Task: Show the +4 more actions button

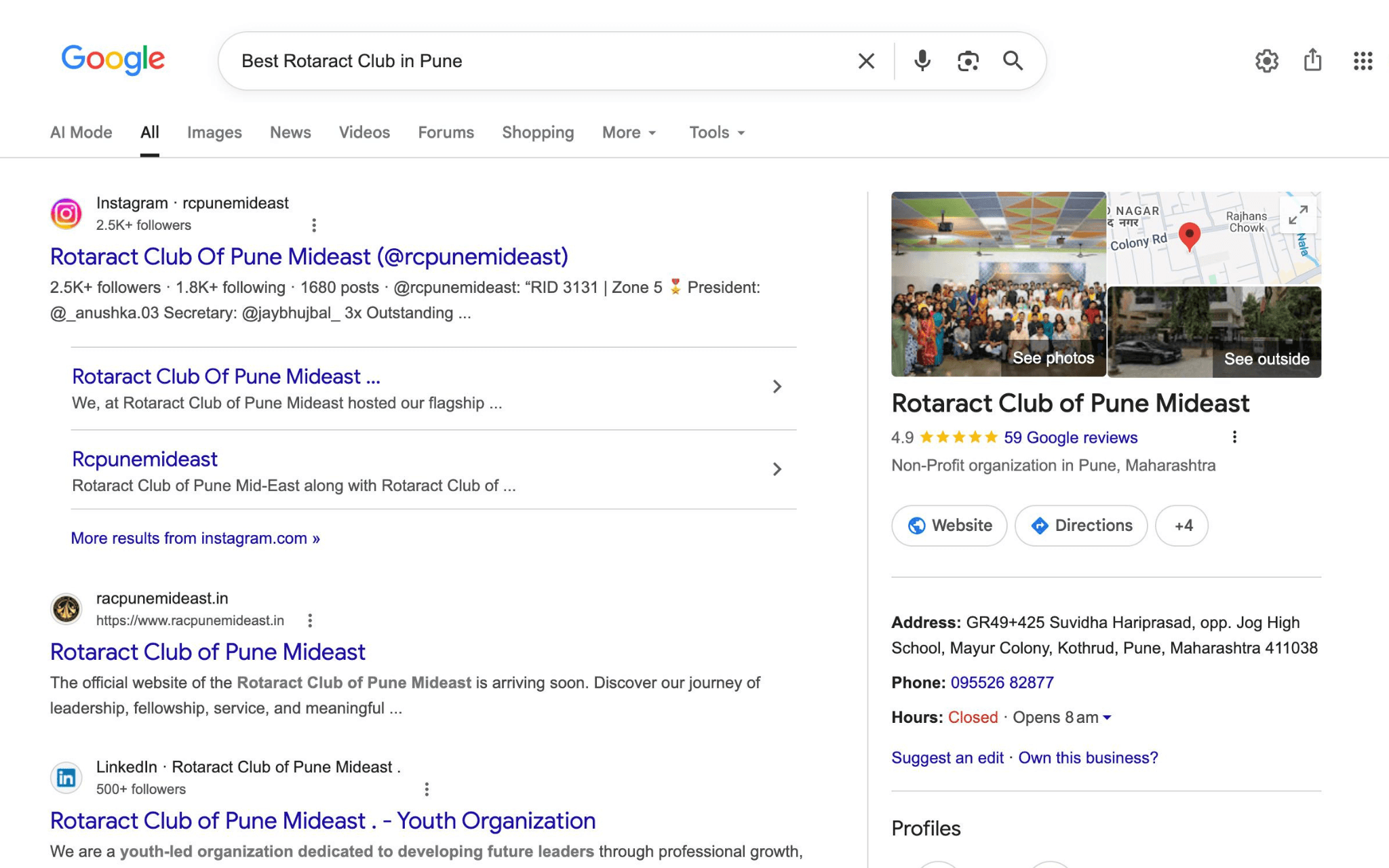Action: click(x=1182, y=526)
